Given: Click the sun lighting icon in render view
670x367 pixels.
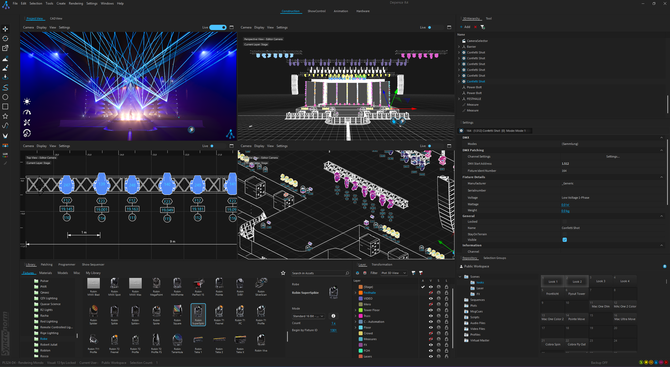Looking at the screenshot, I should point(27,102).
